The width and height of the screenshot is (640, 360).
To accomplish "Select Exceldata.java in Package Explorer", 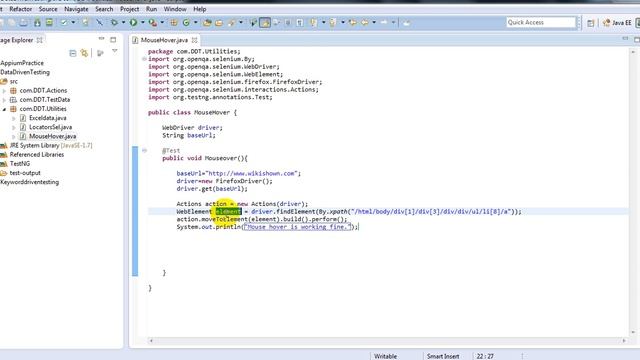I will [47, 118].
